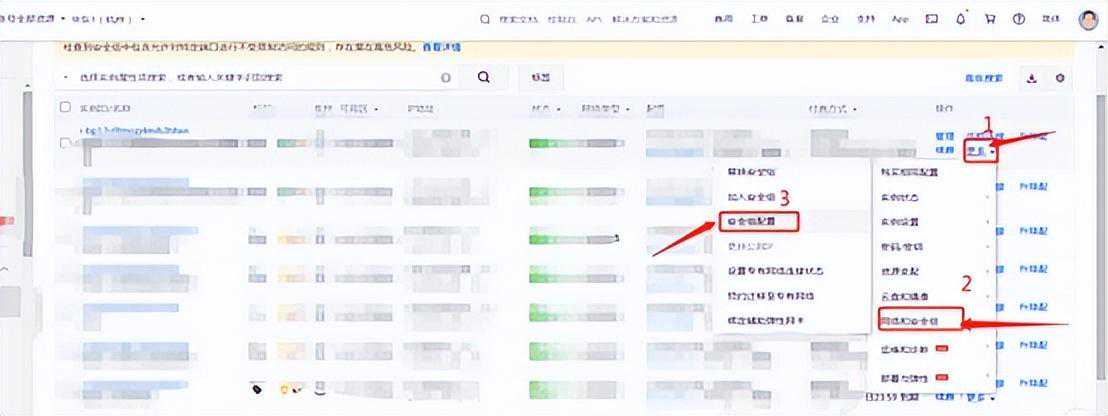This screenshot has width=1108, height=416.
Task: Click the download export icon above table
Action: [x=1032, y=78]
